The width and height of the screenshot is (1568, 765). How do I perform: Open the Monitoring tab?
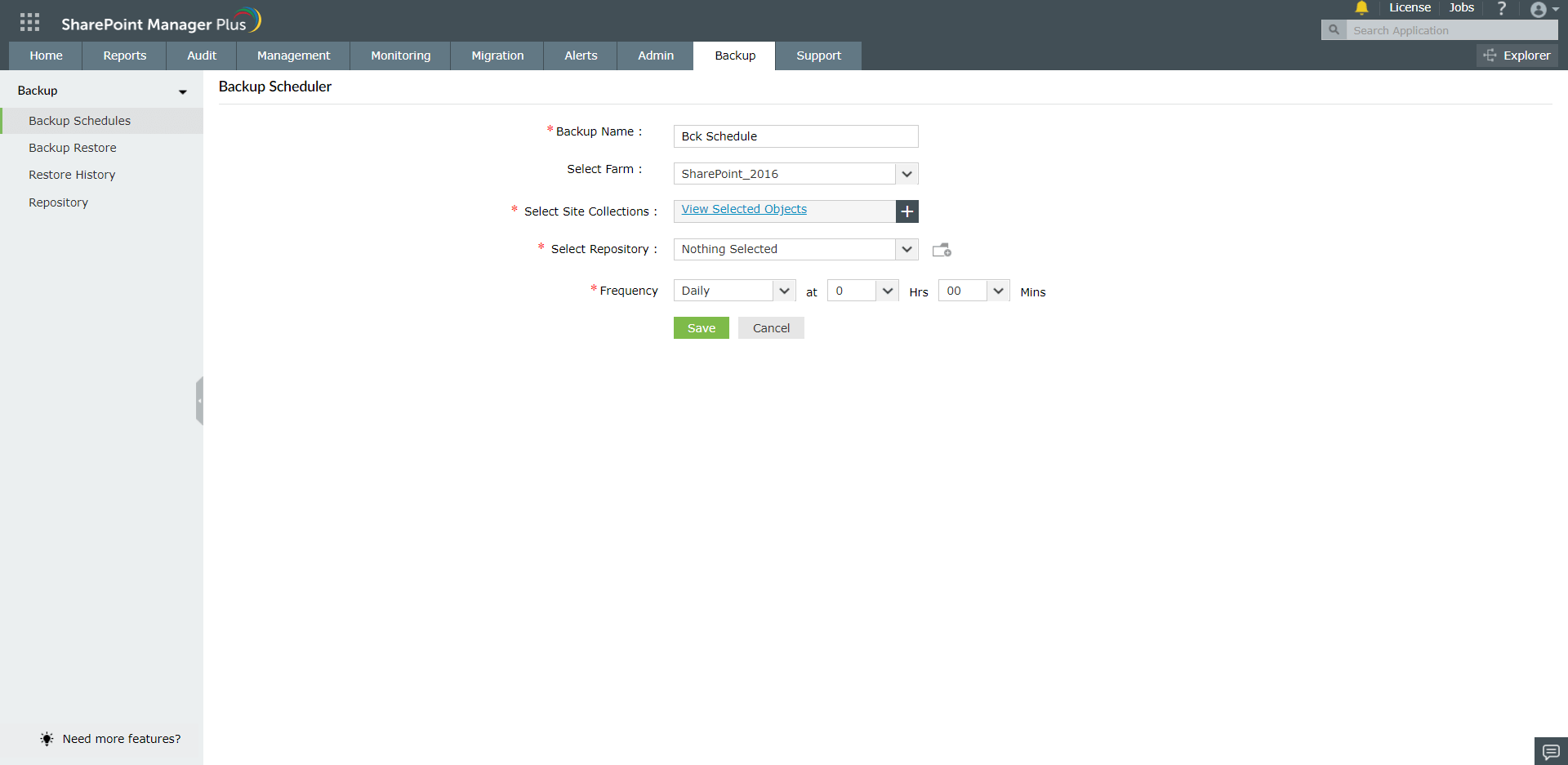pos(400,56)
